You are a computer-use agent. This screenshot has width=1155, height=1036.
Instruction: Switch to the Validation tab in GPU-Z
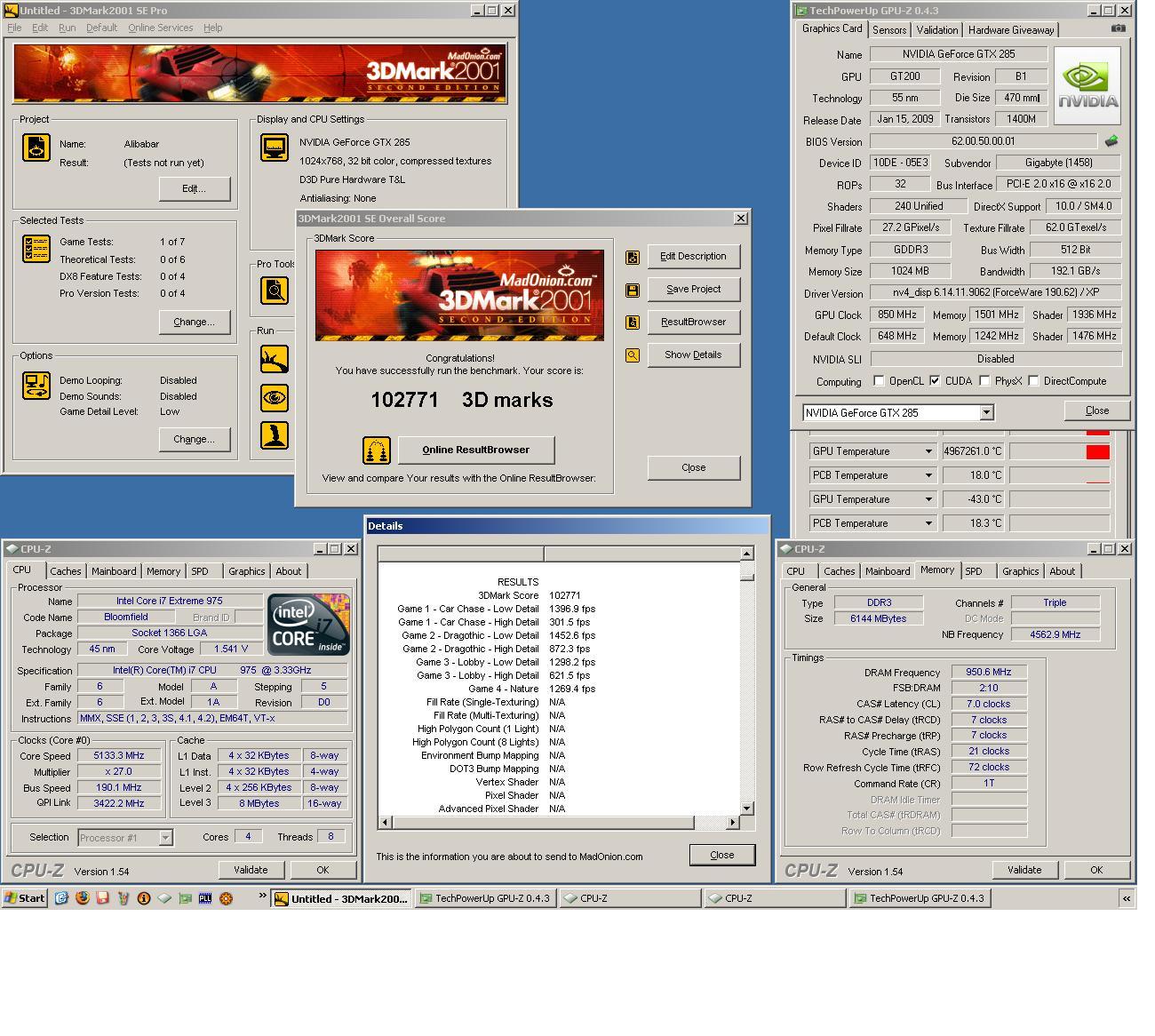(x=936, y=29)
